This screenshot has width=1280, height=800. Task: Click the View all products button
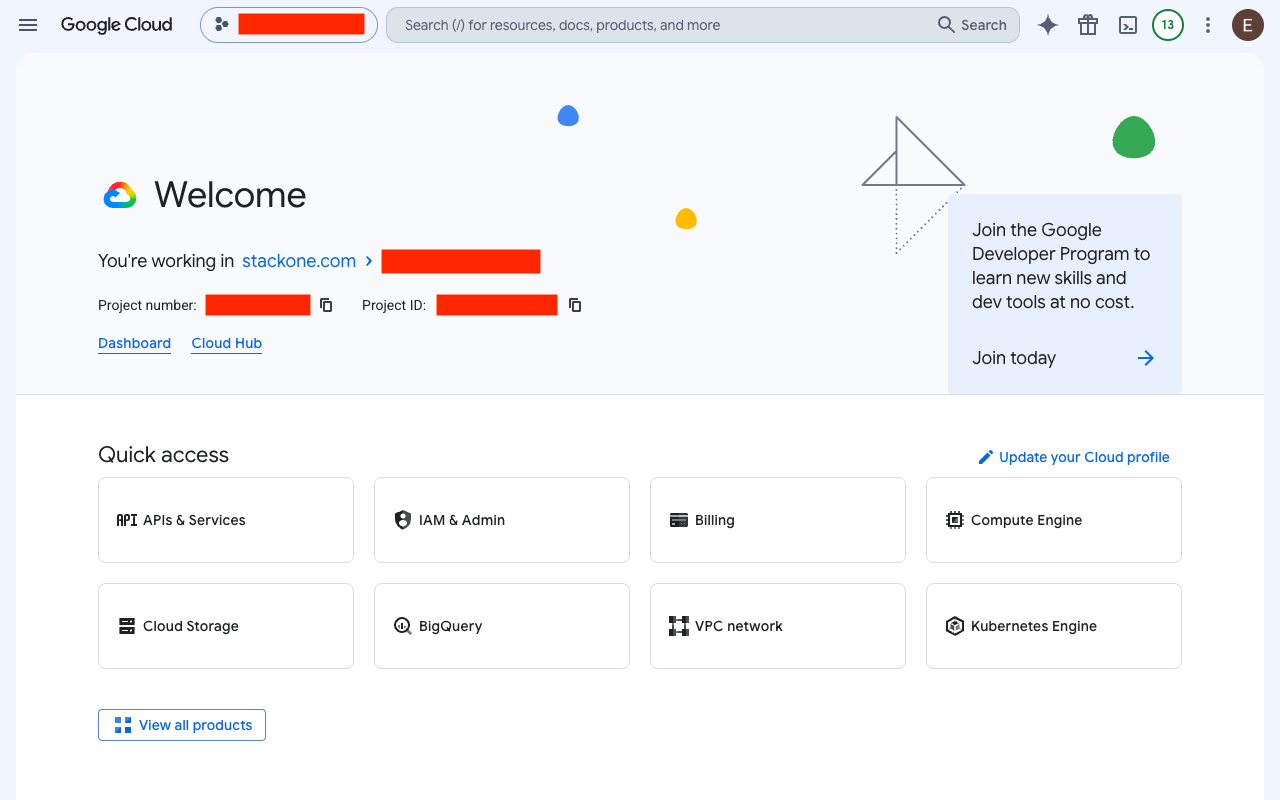[182, 725]
